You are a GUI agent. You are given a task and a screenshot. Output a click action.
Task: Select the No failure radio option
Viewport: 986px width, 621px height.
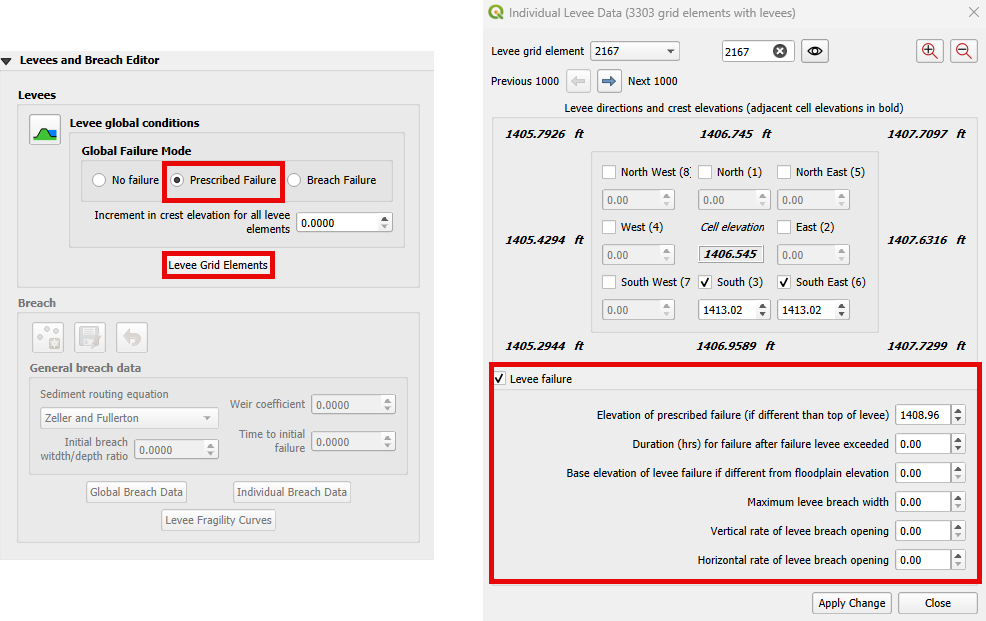99,181
